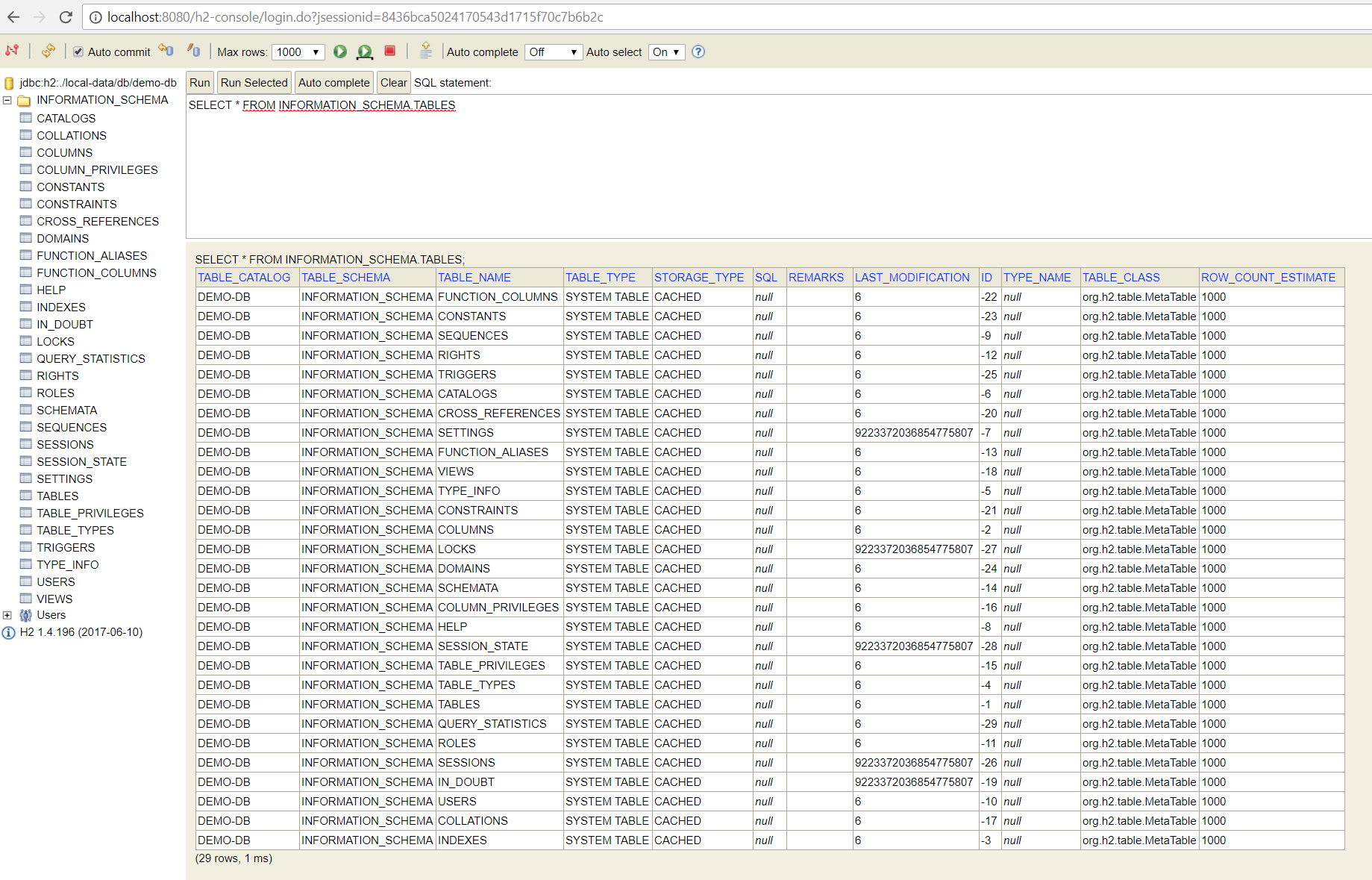Screen dimensions: 1372x880
Task: Reload the page with browser refresh icon
Action: (66, 16)
